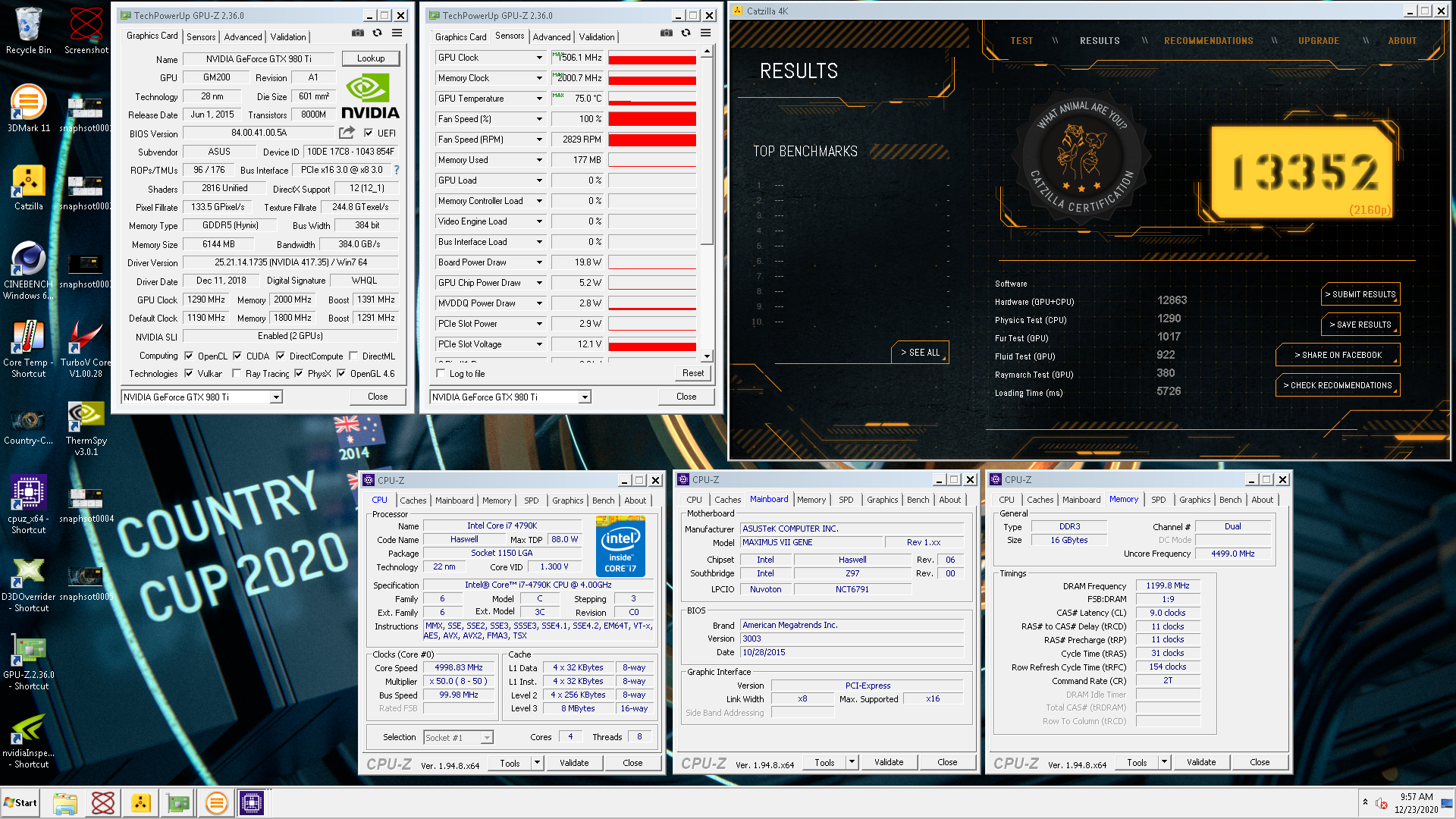
Task: Click the Windows Start button
Action: pyautogui.click(x=20, y=802)
